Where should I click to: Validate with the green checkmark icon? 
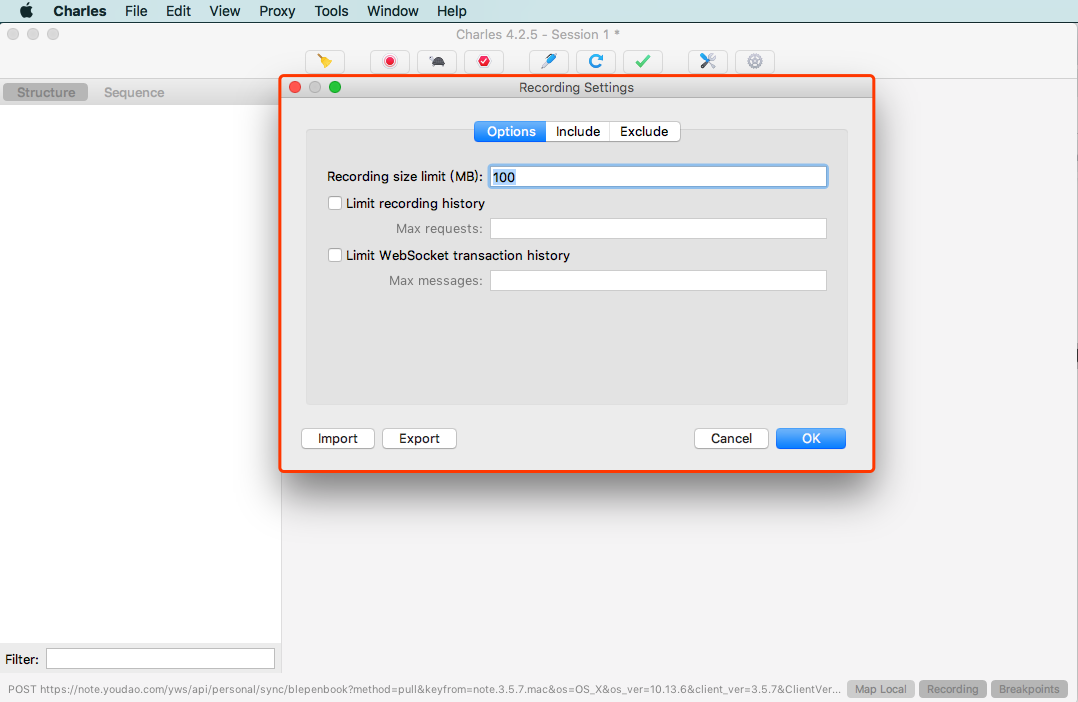[x=643, y=61]
